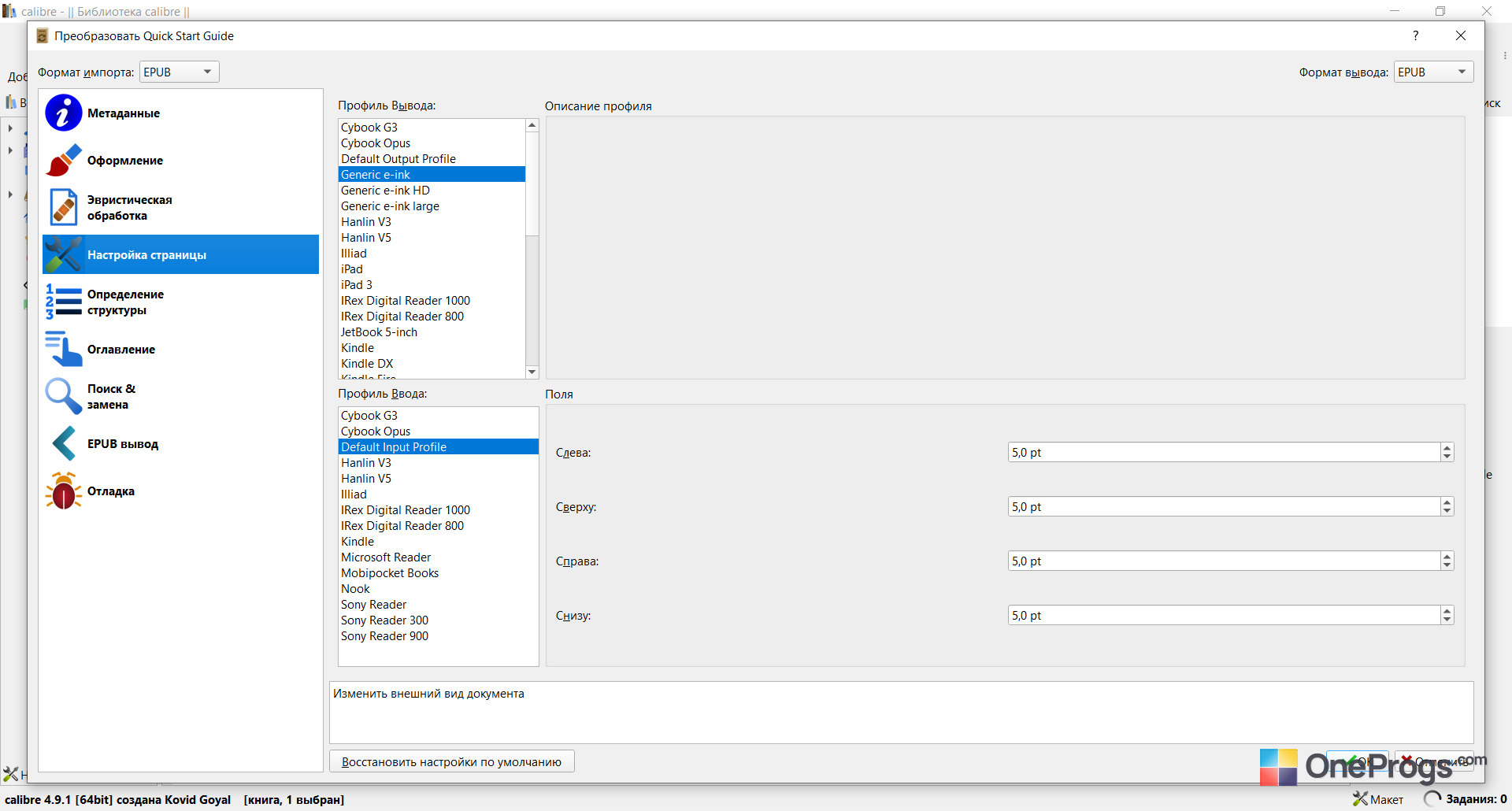Select Default Input Profile in the list
This screenshot has width=1512, height=811.
[x=439, y=446]
